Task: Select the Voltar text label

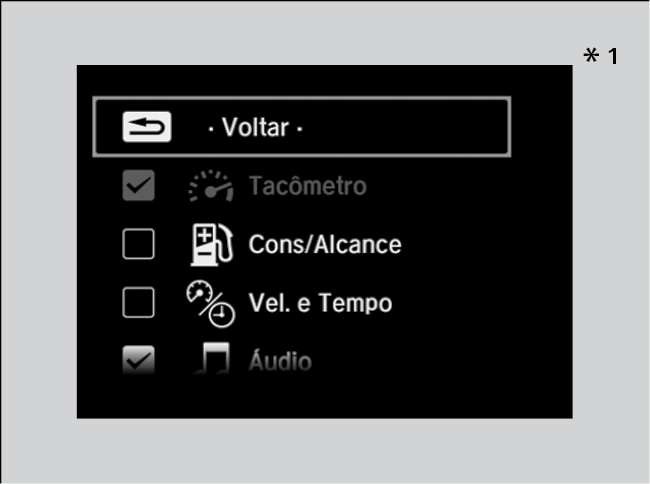Action: click(x=255, y=127)
